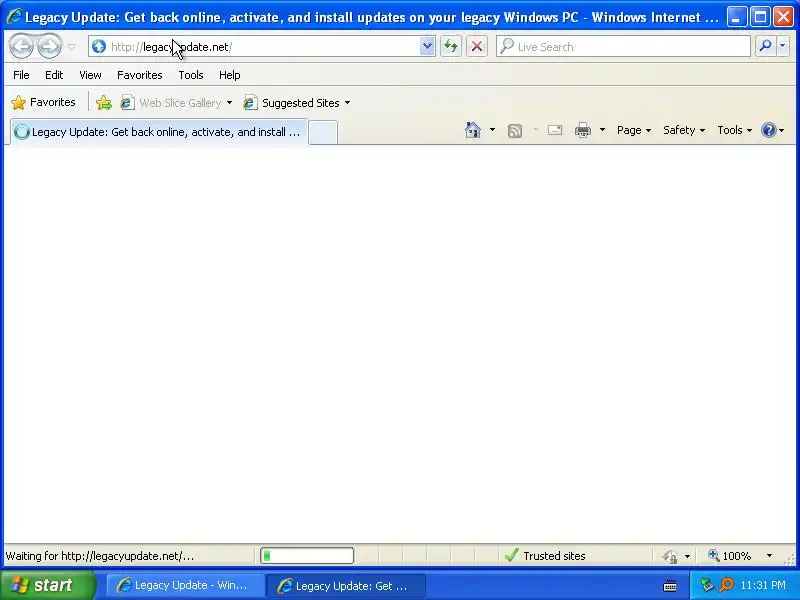The width and height of the screenshot is (800, 600).
Task: Open the Safety command bar menu
Action: tap(684, 130)
